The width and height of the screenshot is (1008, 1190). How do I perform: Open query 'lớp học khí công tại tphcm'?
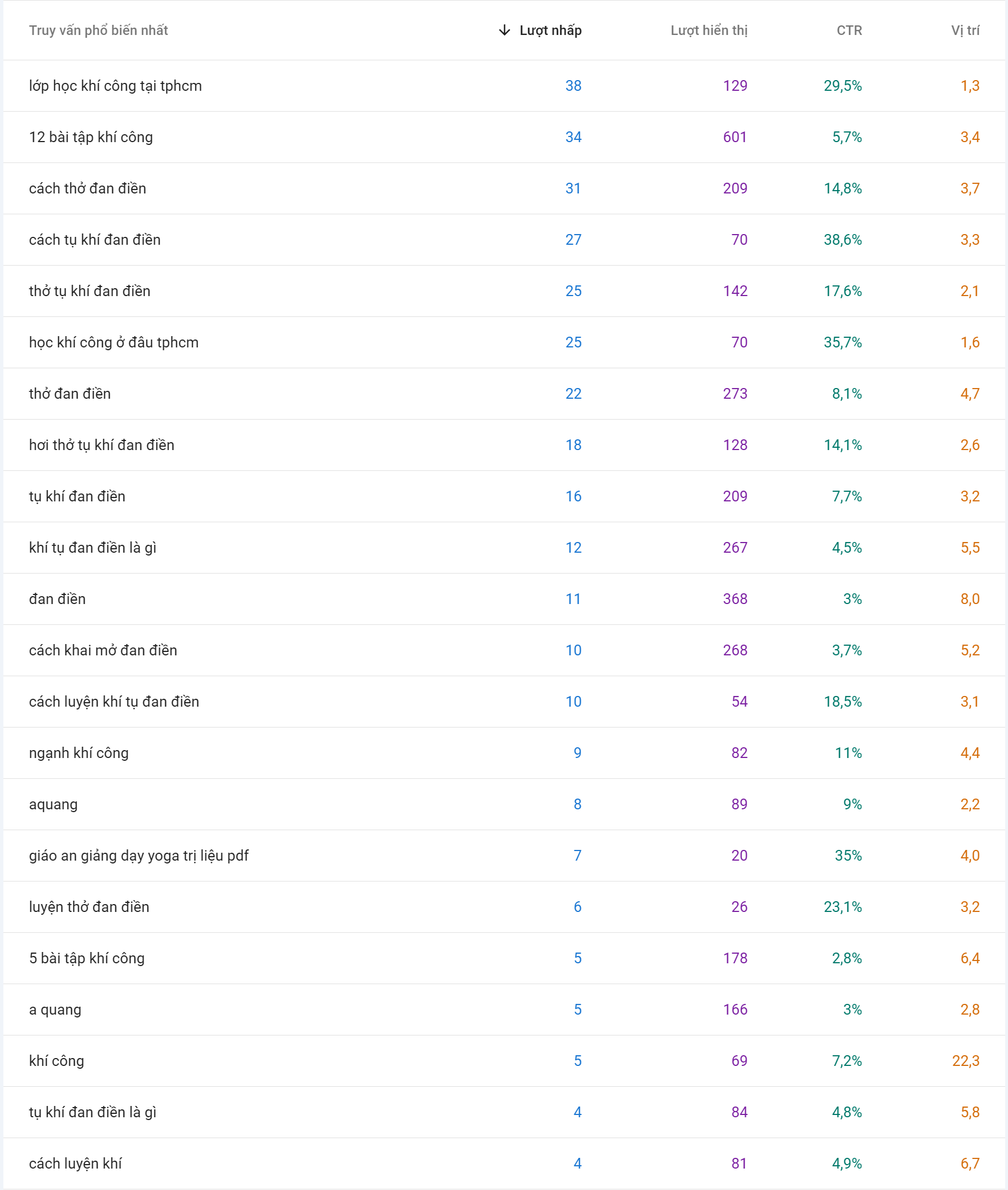(116, 86)
